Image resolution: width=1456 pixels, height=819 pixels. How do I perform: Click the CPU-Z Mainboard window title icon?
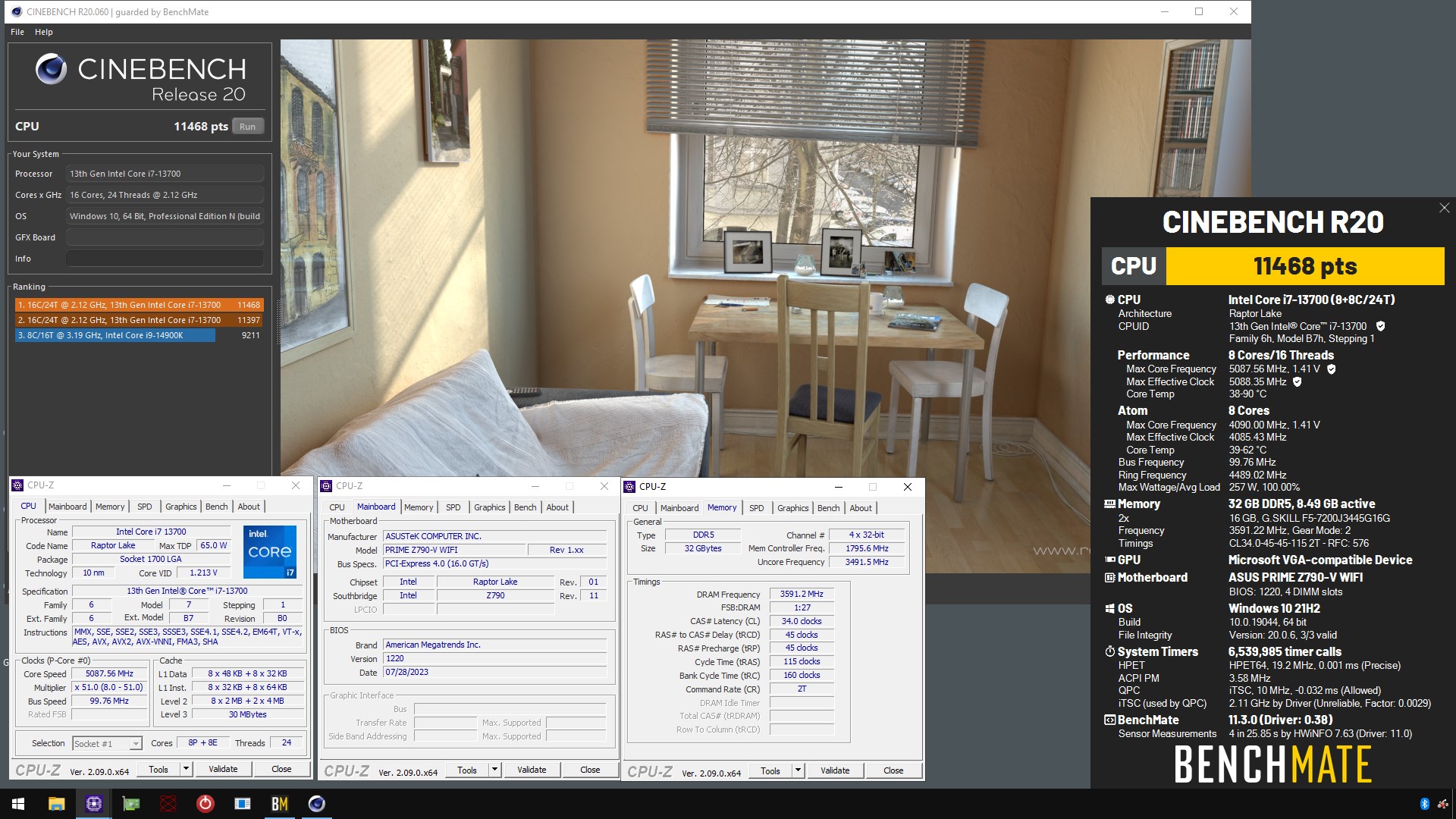pyautogui.click(x=326, y=486)
